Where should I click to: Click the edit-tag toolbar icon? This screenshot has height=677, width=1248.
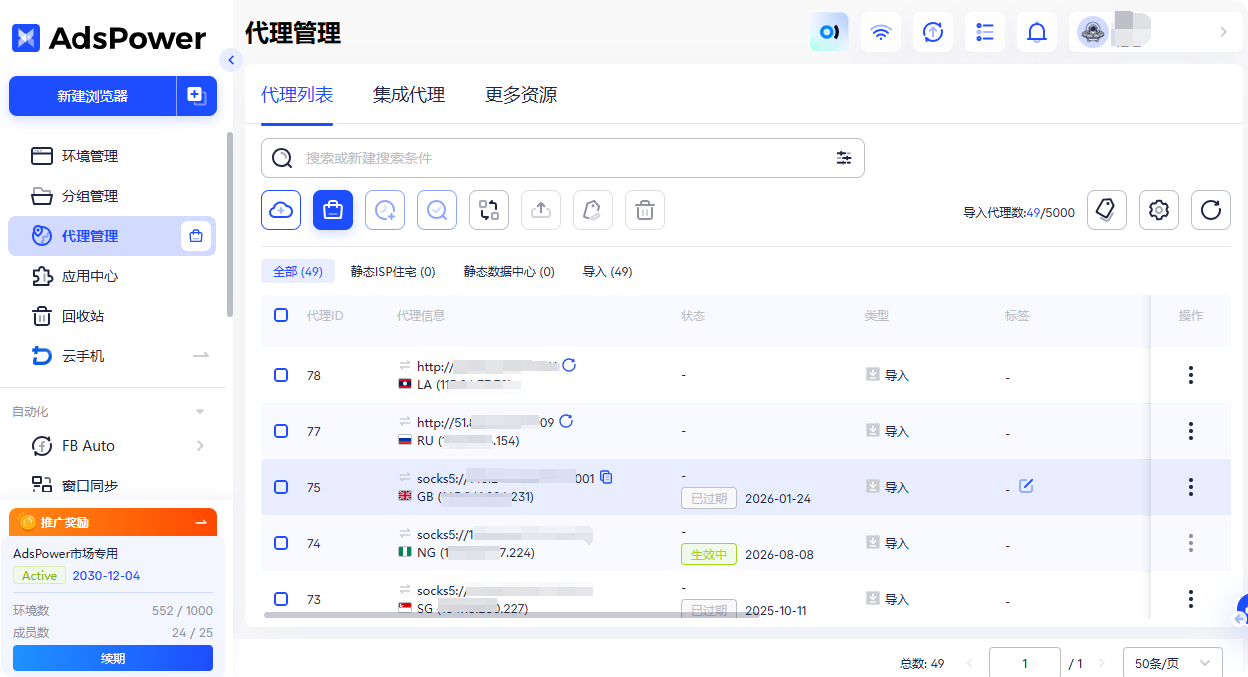[x=593, y=210]
